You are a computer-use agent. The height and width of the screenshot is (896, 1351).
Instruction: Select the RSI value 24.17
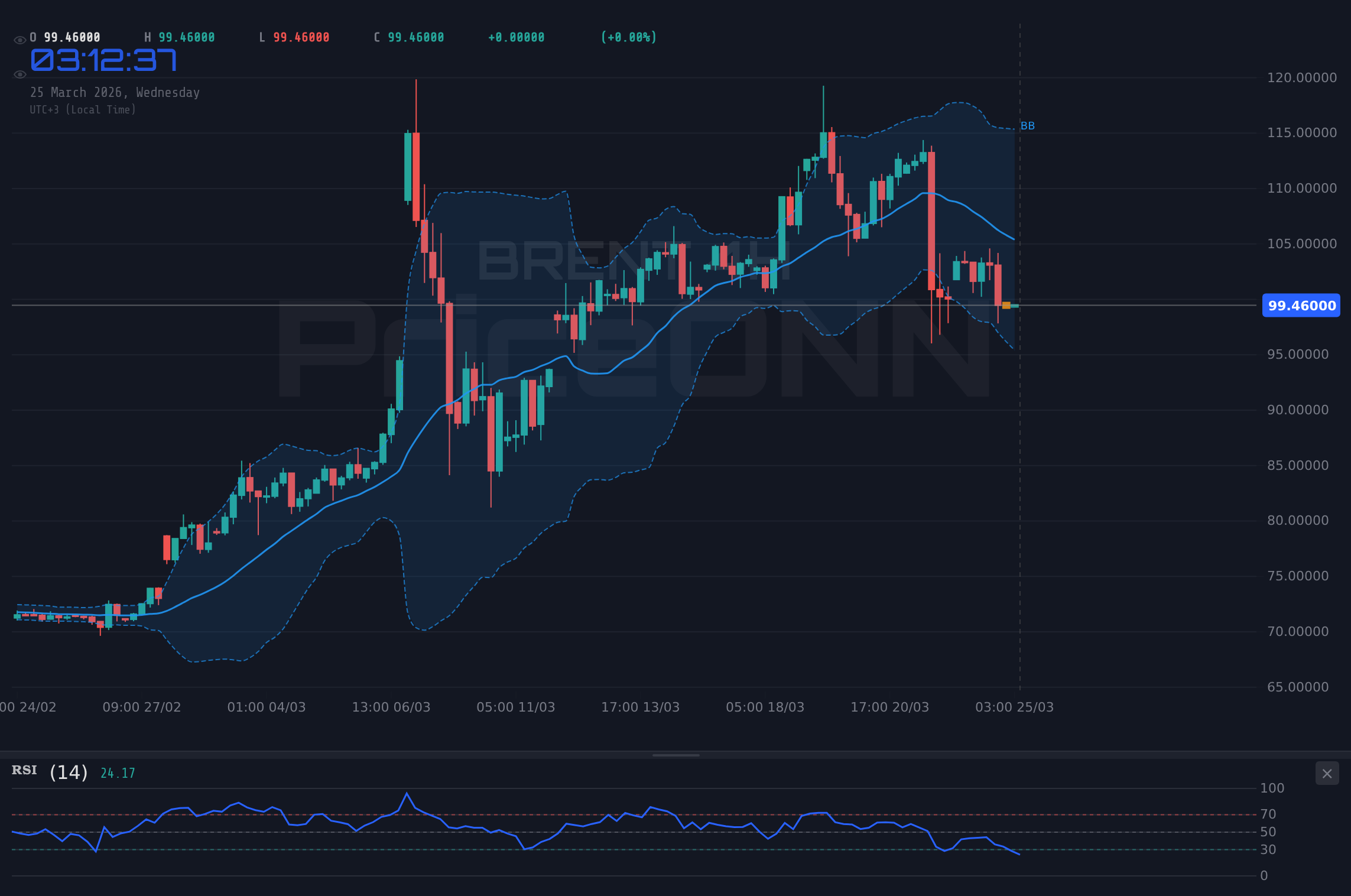click(x=116, y=772)
